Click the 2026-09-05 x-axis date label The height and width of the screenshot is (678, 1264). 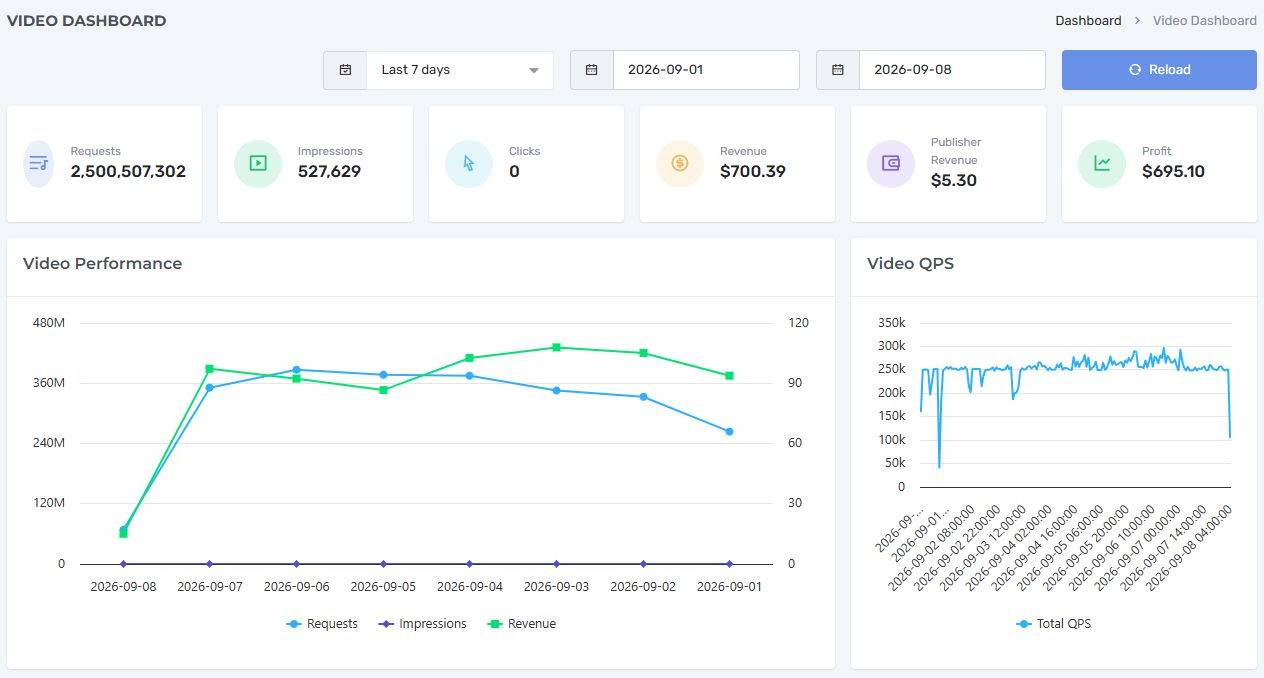(x=383, y=587)
